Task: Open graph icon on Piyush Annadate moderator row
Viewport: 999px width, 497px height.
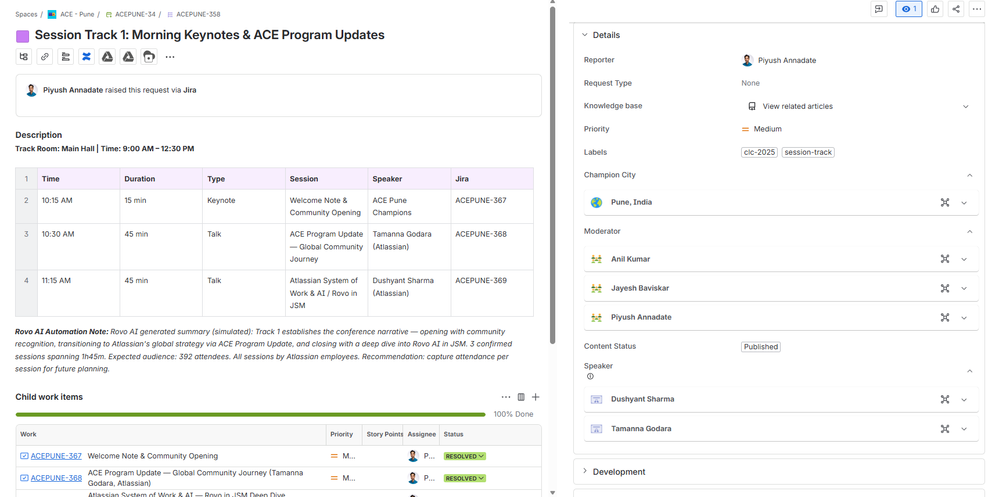Action: 945,317
